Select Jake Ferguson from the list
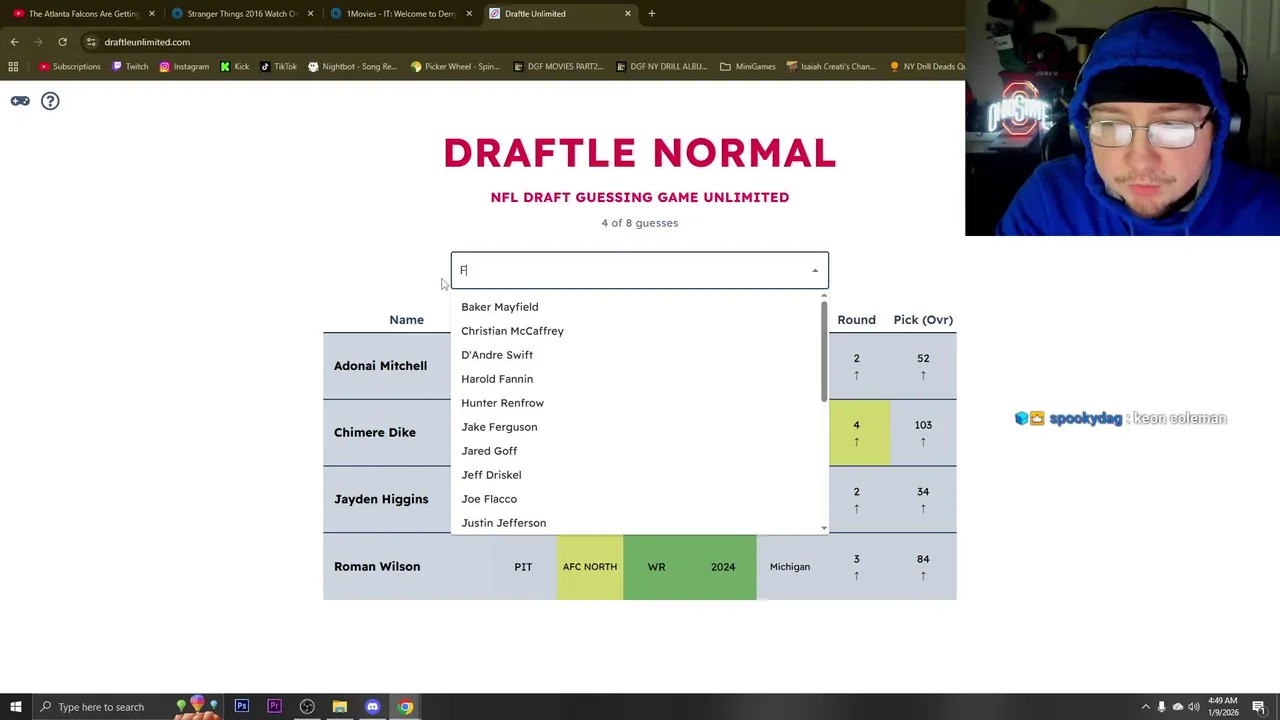The image size is (1280, 720). pyautogui.click(x=639, y=427)
